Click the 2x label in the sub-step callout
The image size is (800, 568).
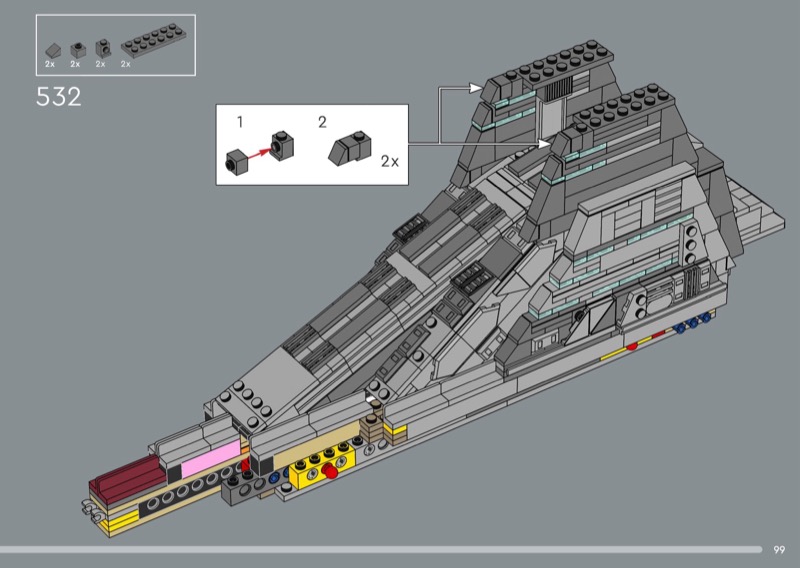pyautogui.click(x=389, y=160)
